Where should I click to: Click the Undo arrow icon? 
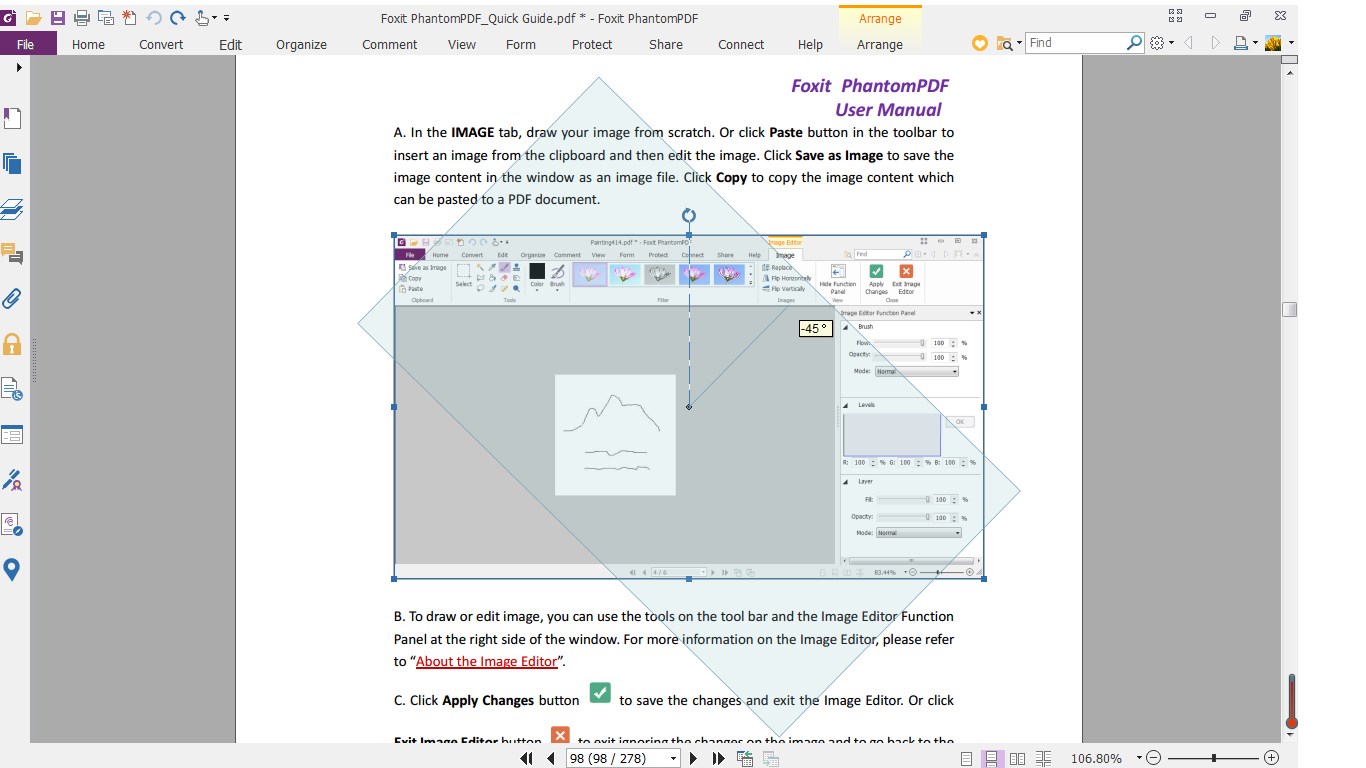tap(154, 18)
